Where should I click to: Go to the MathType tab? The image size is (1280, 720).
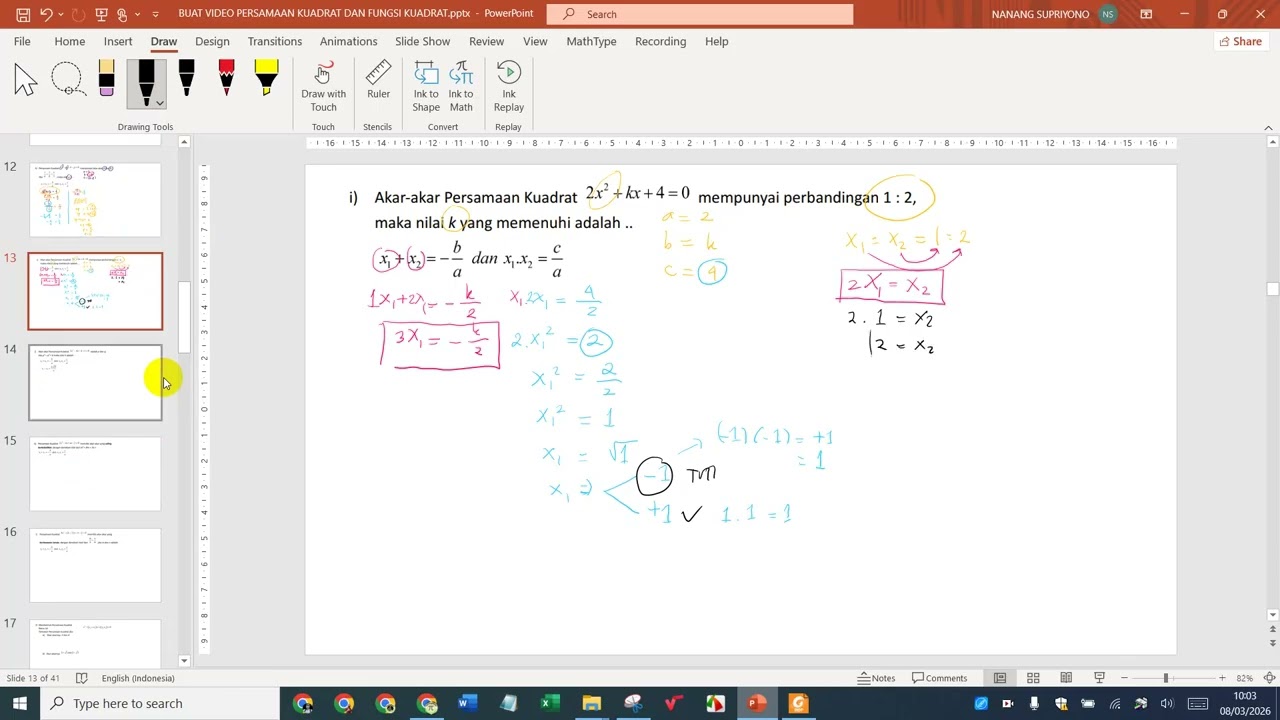(591, 41)
